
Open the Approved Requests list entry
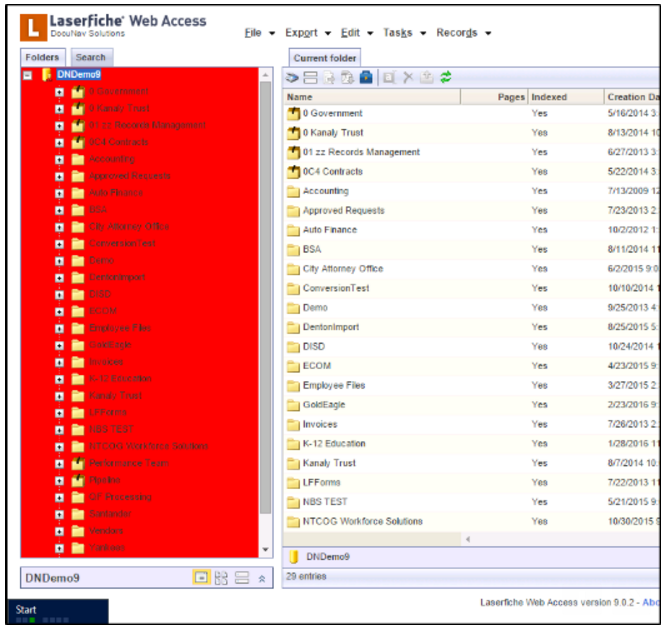(344, 210)
